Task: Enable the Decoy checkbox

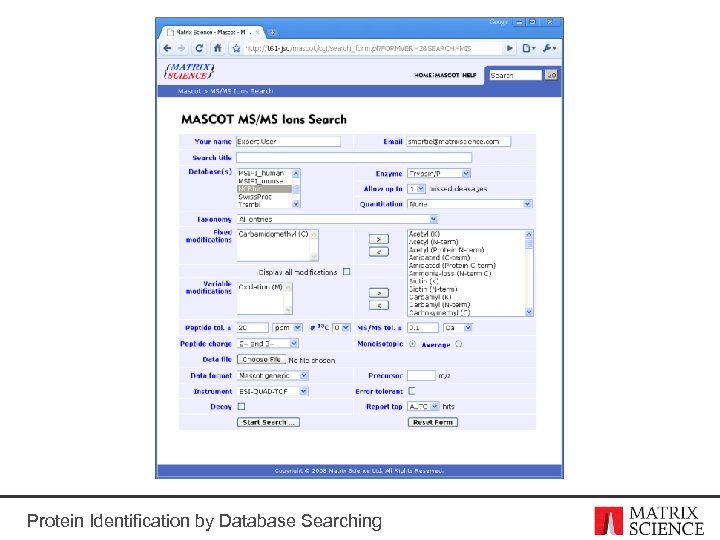Action: click(241, 406)
